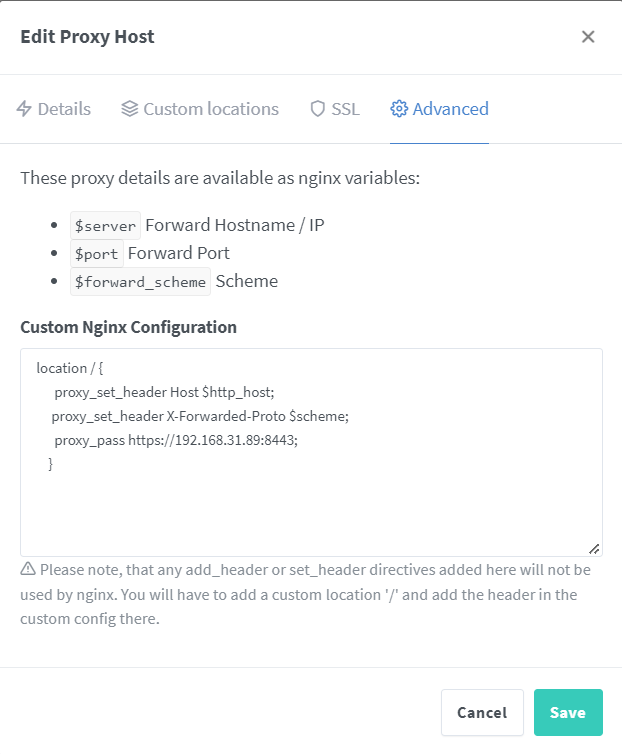Click the Edit Proxy Host title
The height and width of the screenshot is (754, 622).
click(87, 37)
